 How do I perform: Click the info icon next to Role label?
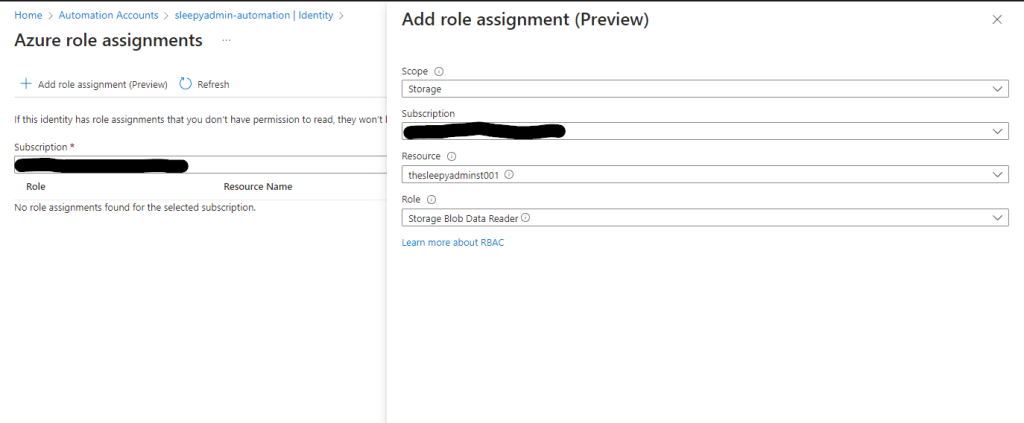coord(432,200)
